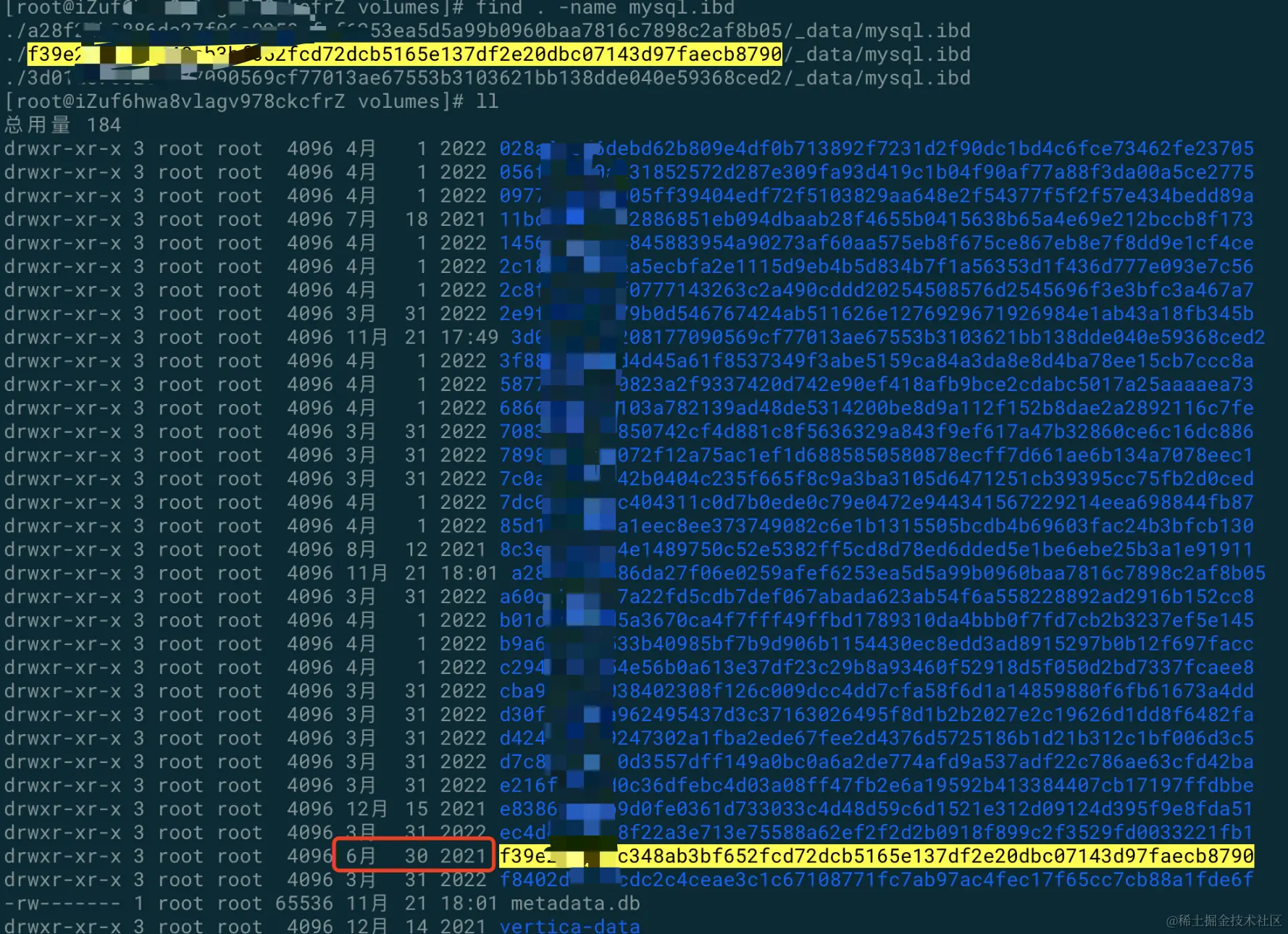
Task: Click the directory hash ending in 3da00a5ce2775
Action: [877, 172]
